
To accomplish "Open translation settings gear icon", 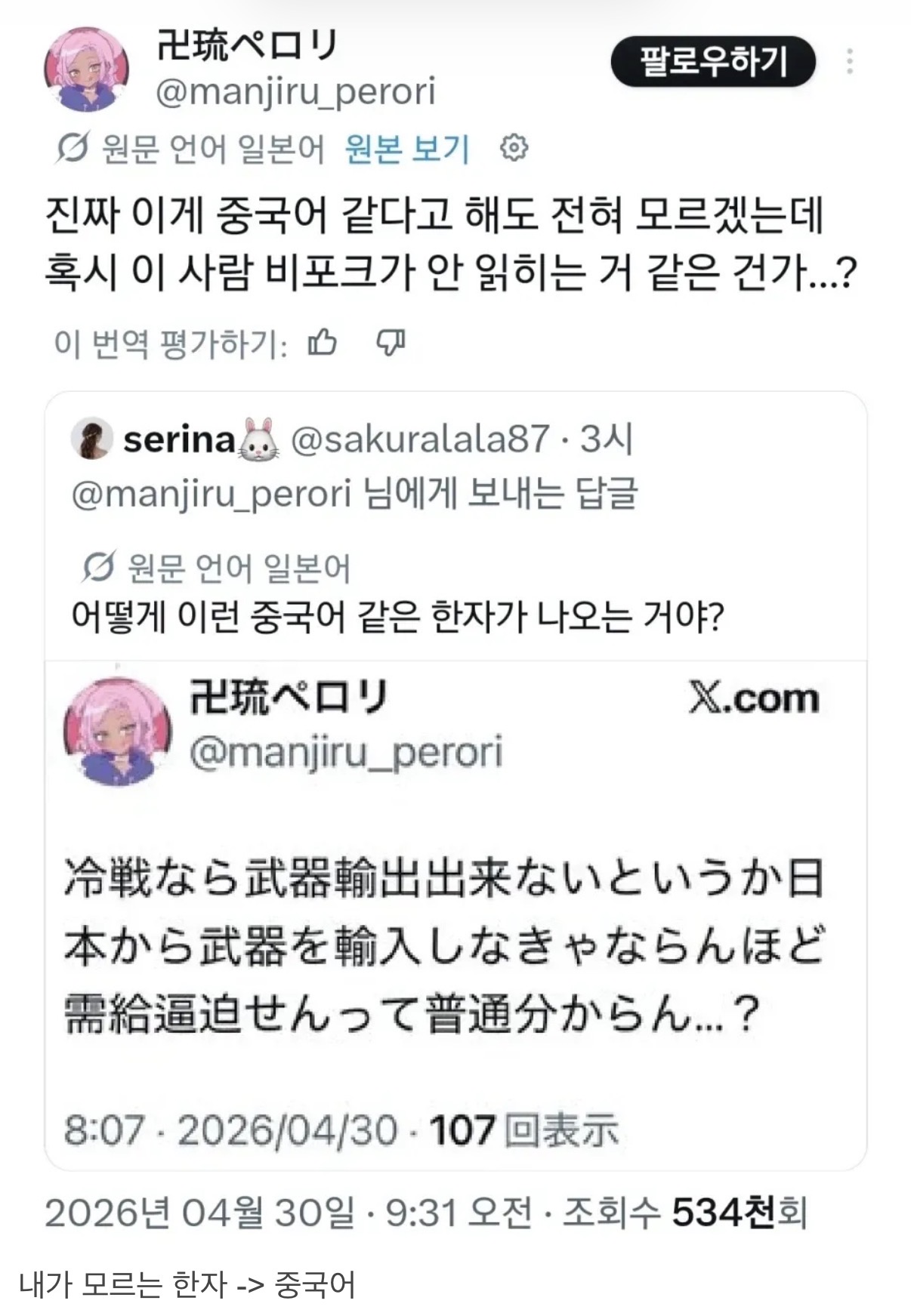I will [x=514, y=148].
